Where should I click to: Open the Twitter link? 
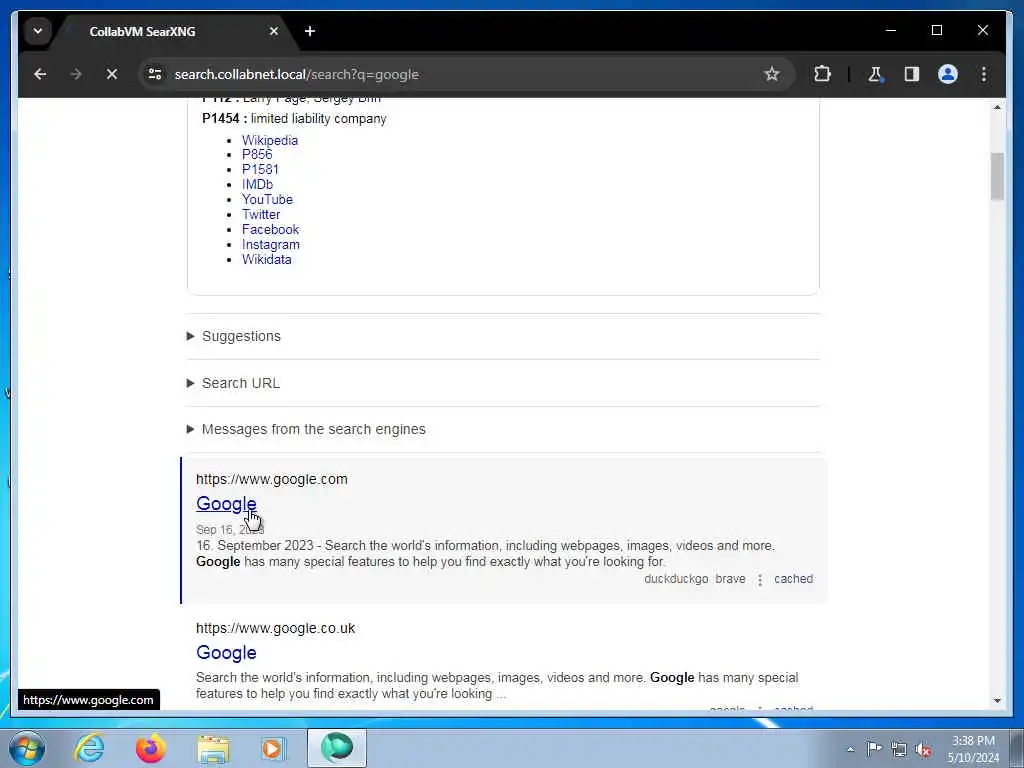coord(261,215)
